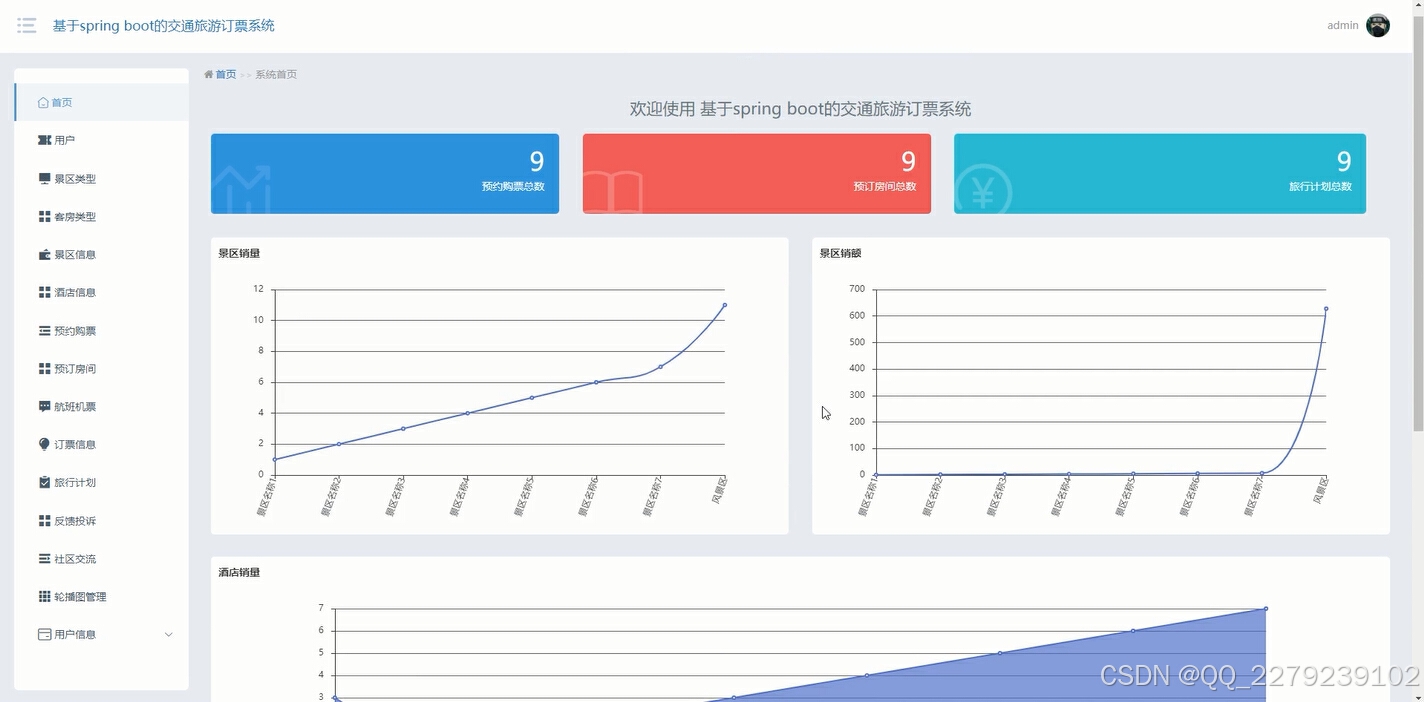
Task: Open the admin avatar picture
Action: pyautogui.click(x=1378, y=26)
